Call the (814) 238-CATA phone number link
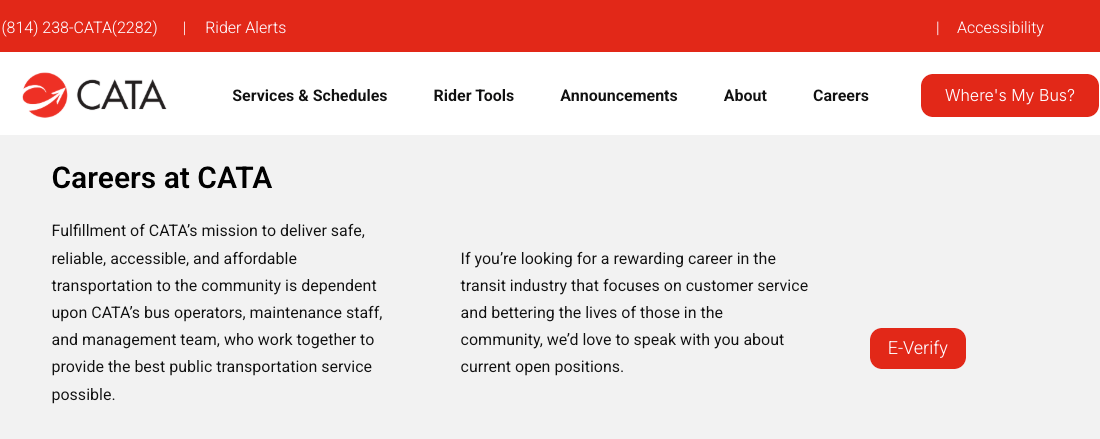1100x439 pixels. pyautogui.click(x=79, y=28)
